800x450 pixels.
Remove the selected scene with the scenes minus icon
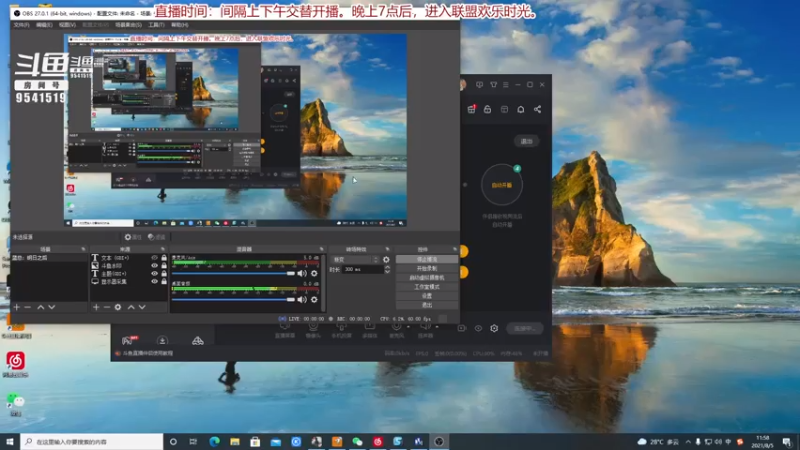[x=28, y=307]
